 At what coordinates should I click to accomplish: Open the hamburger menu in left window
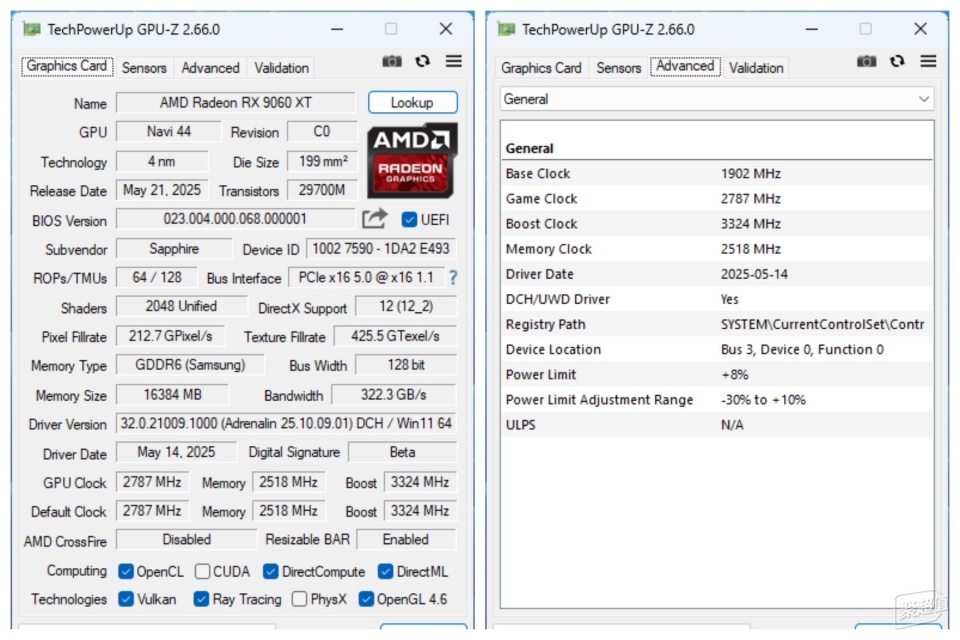tap(454, 61)
